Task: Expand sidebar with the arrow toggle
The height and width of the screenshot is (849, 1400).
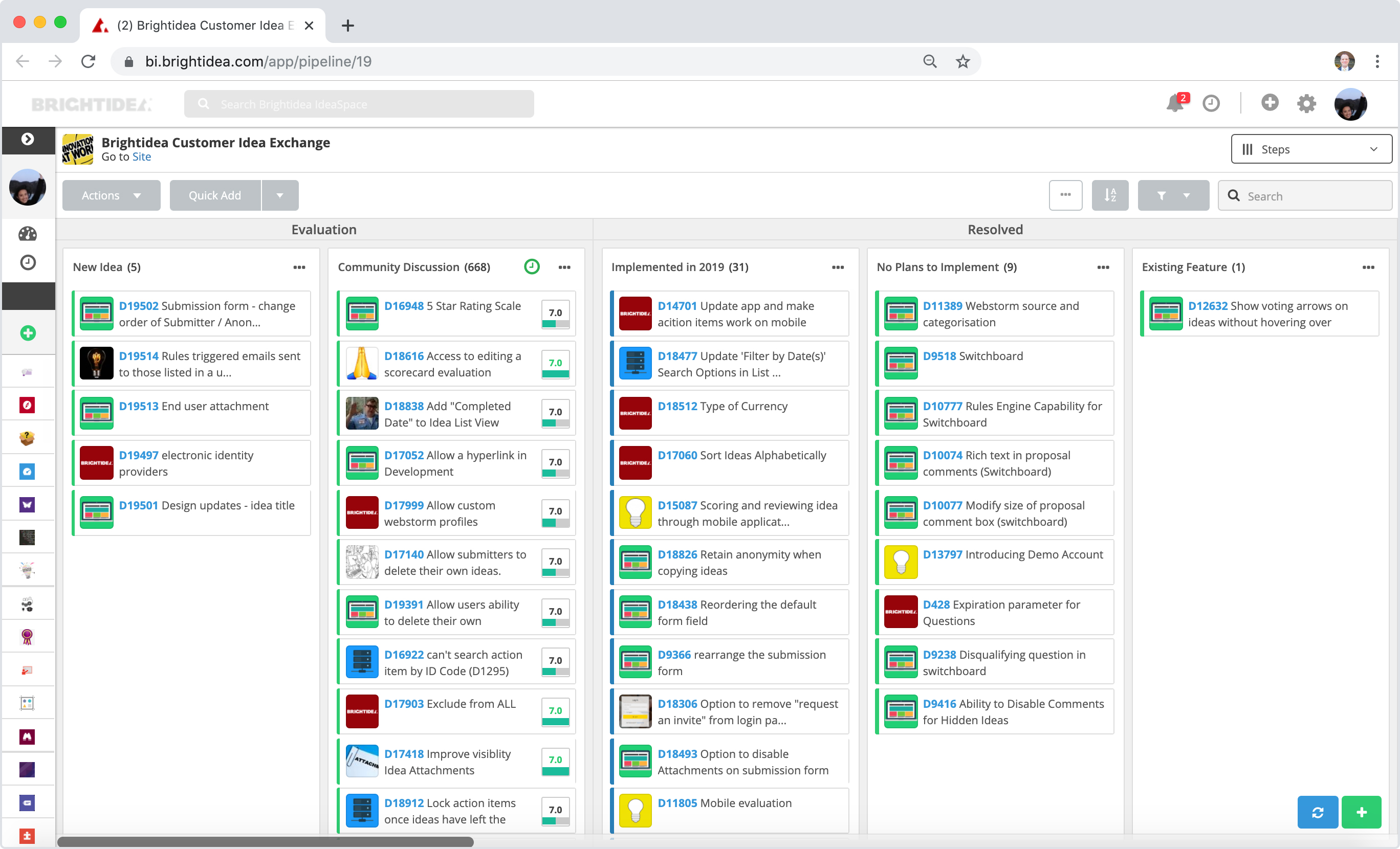Action: pyautogui.click(x=27, y=139)
